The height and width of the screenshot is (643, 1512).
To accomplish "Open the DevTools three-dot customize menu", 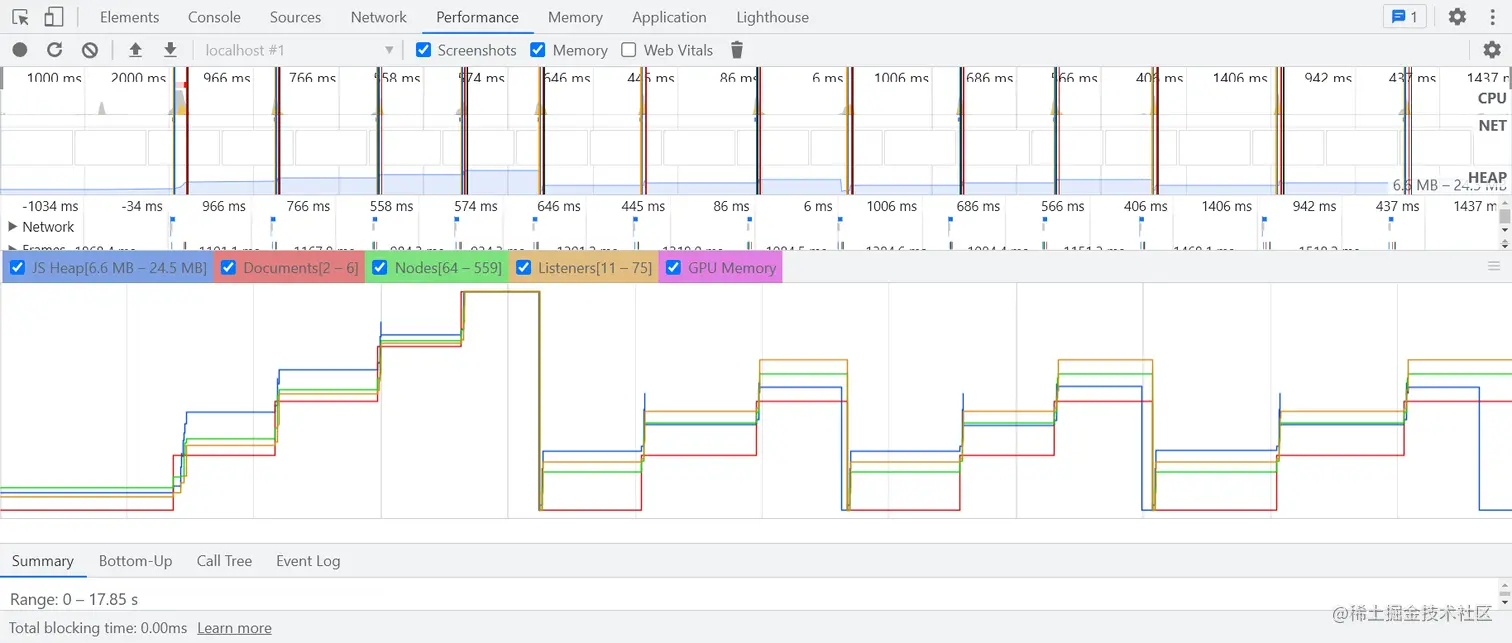I will click(x=1493, y=17).
